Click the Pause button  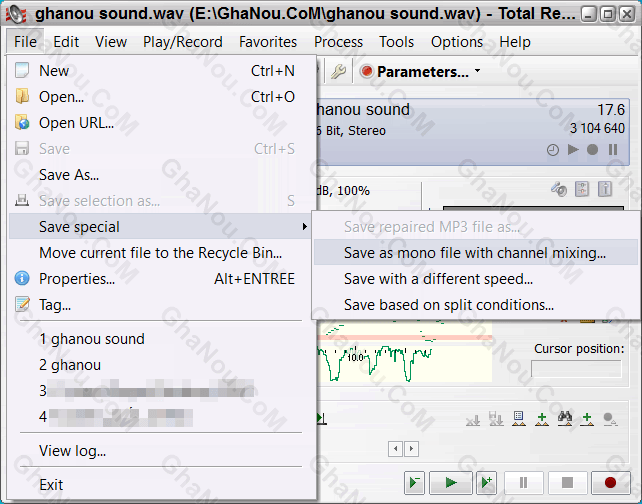(524, 483)
